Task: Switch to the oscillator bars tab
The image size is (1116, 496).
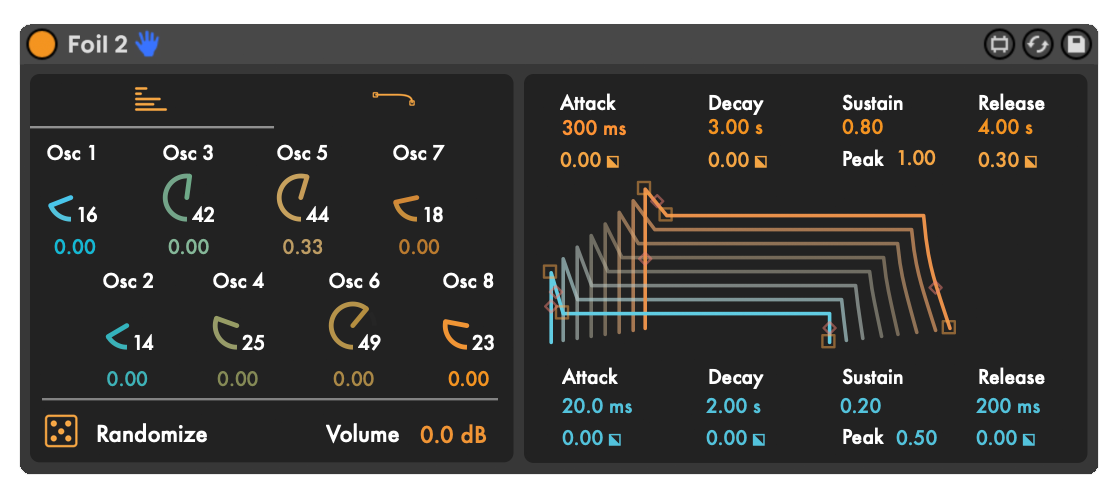Action: click(x=151, y=99)
